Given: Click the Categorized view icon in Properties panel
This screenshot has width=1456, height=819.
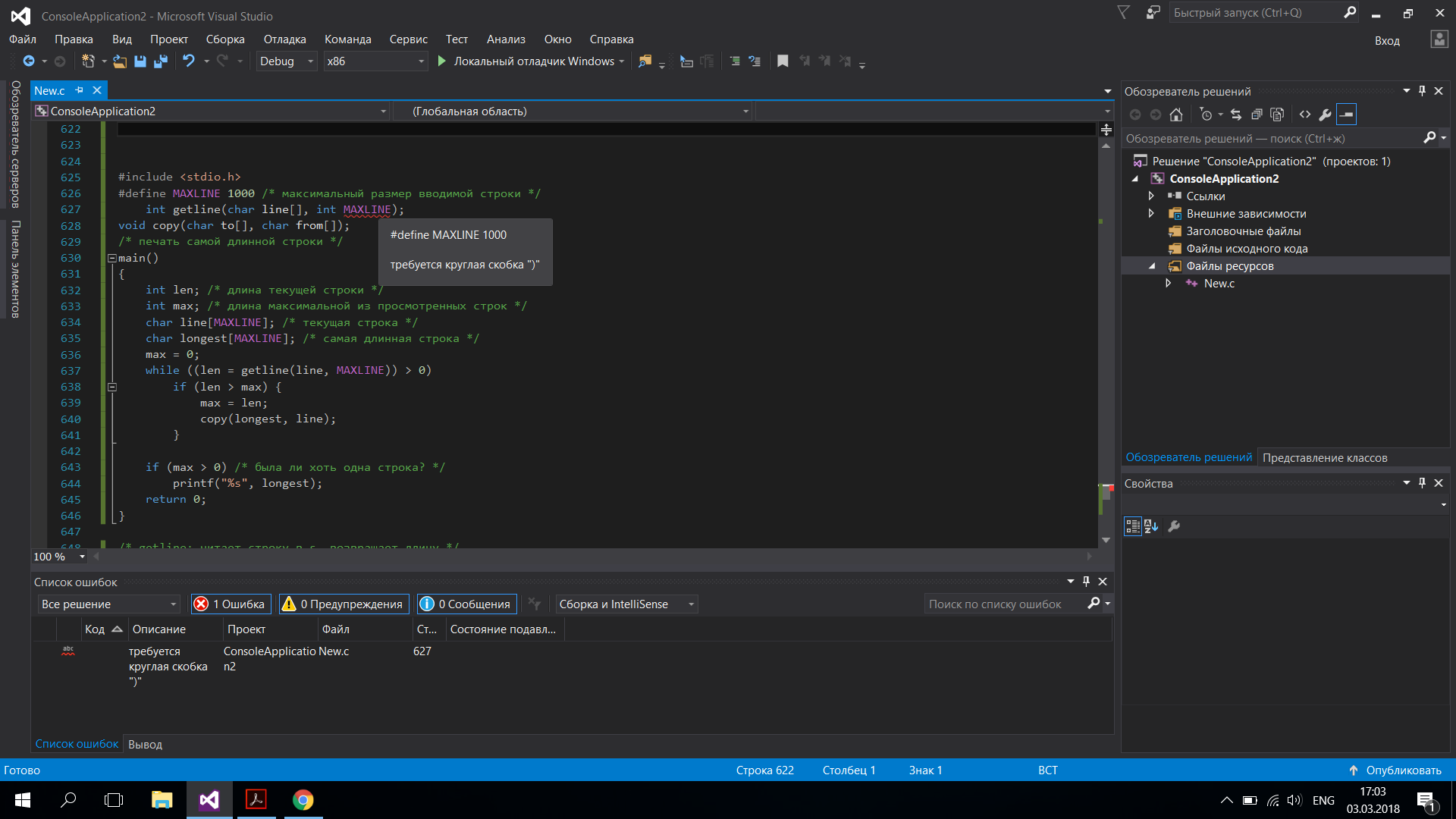Looking at the screenshot, I should pos(1133,526).
